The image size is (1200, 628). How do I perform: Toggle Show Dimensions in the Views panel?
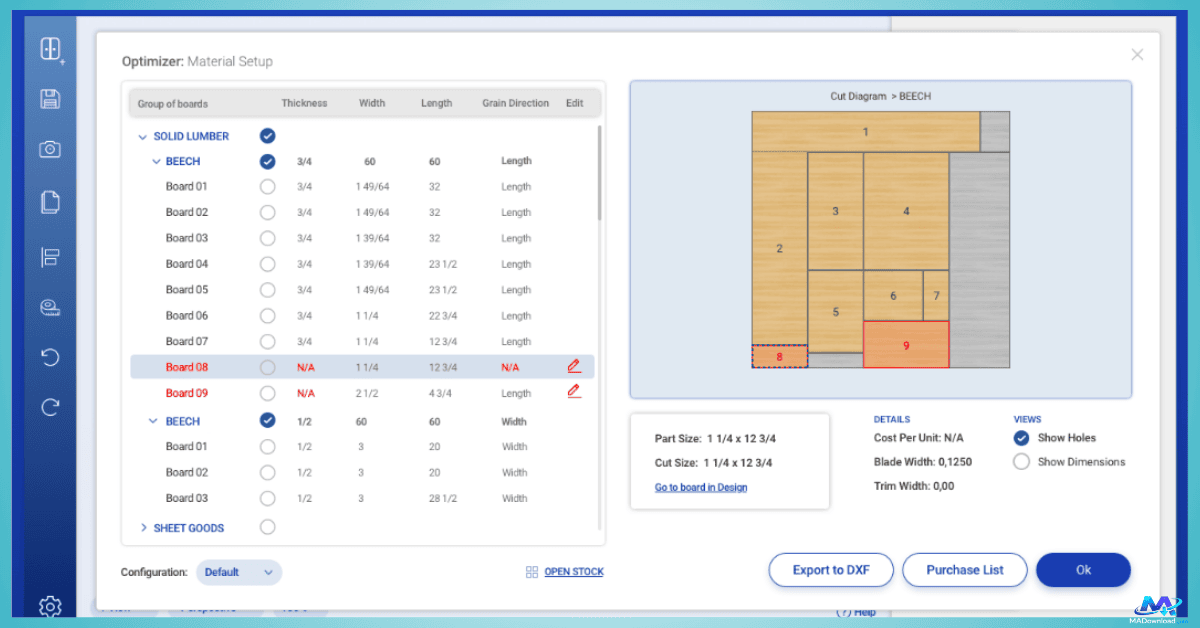1021,461
